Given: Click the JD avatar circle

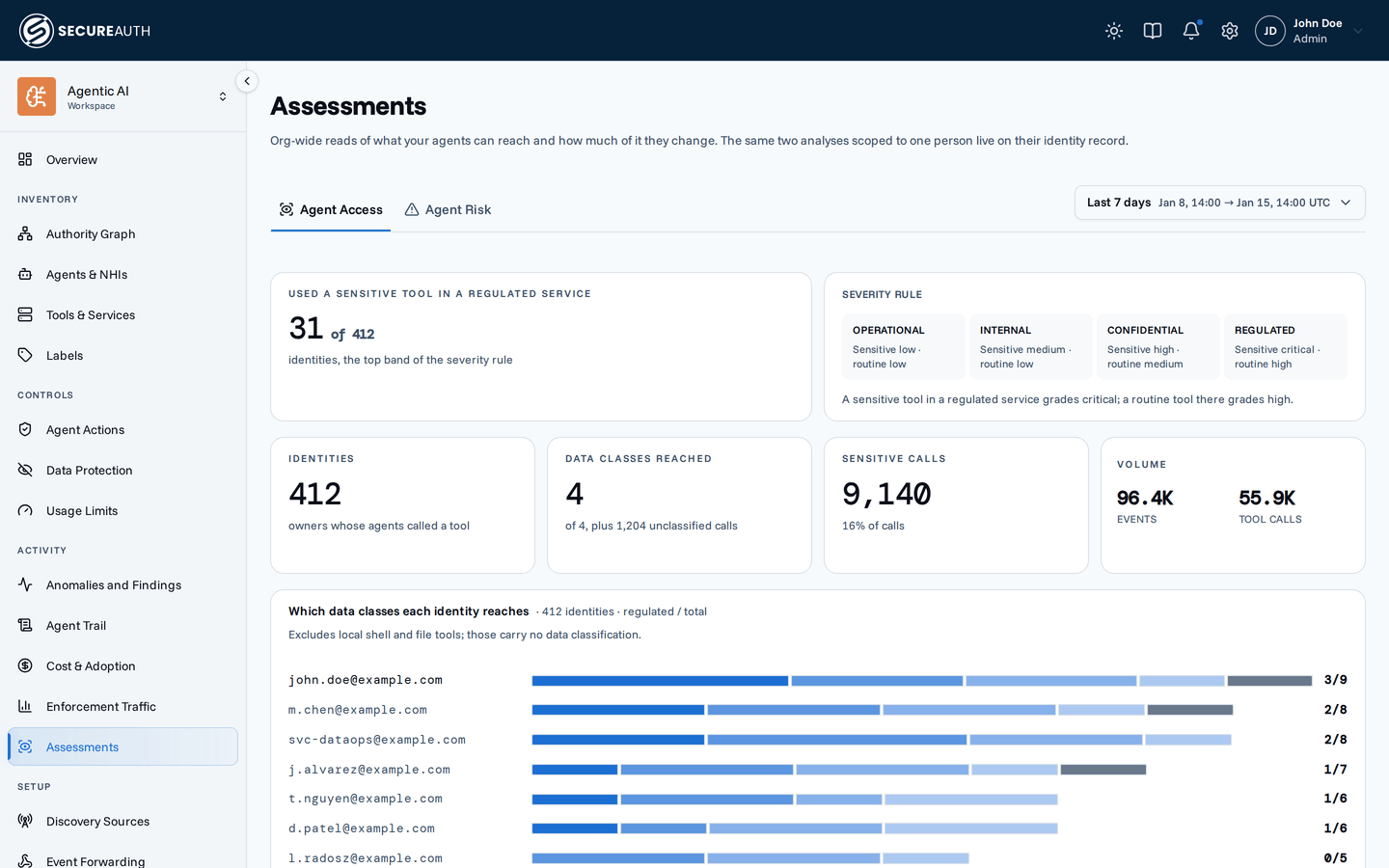Looking at the screenshot, I should coord(1270,31).
